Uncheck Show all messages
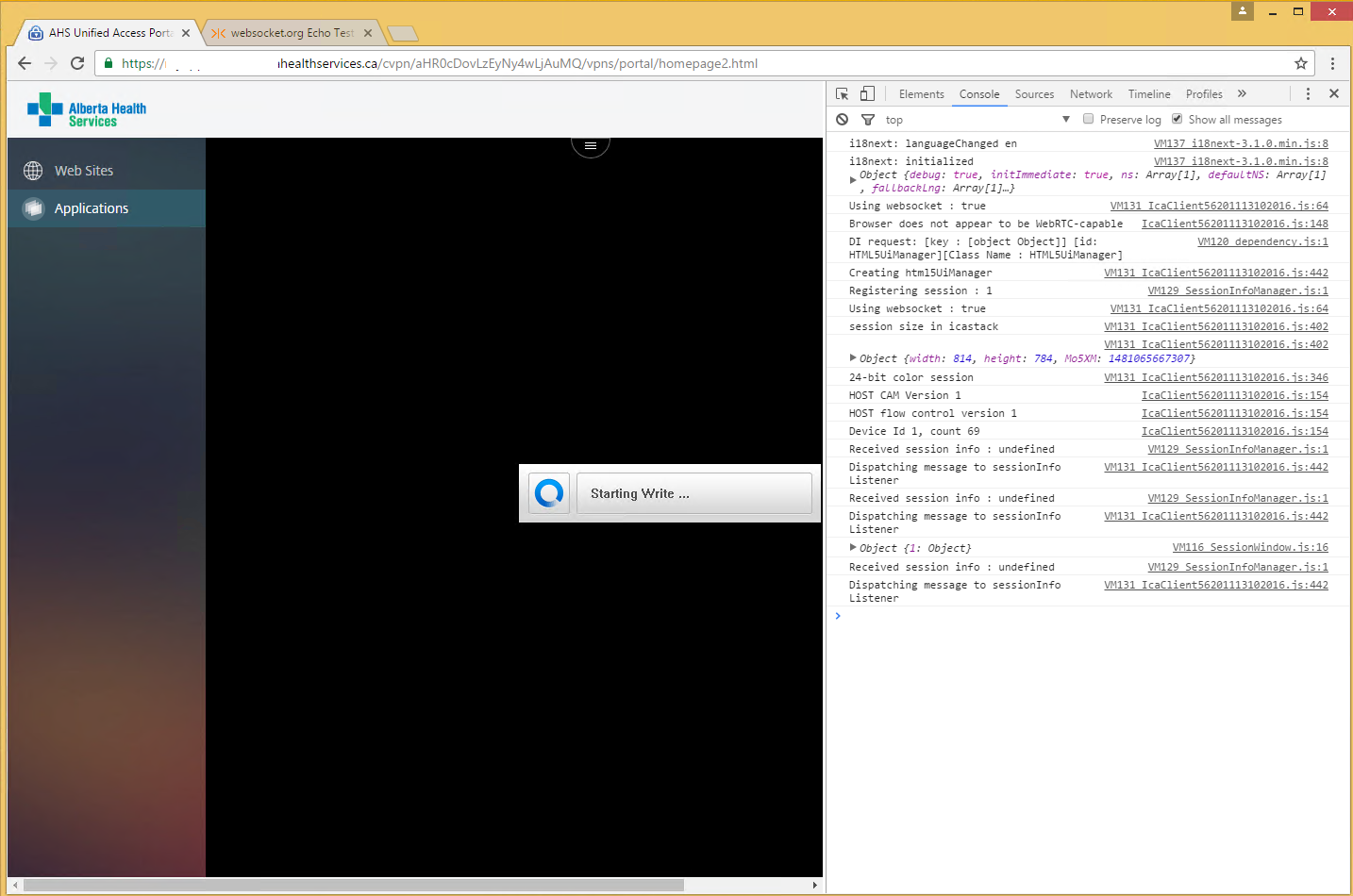 coord(1177,119)
